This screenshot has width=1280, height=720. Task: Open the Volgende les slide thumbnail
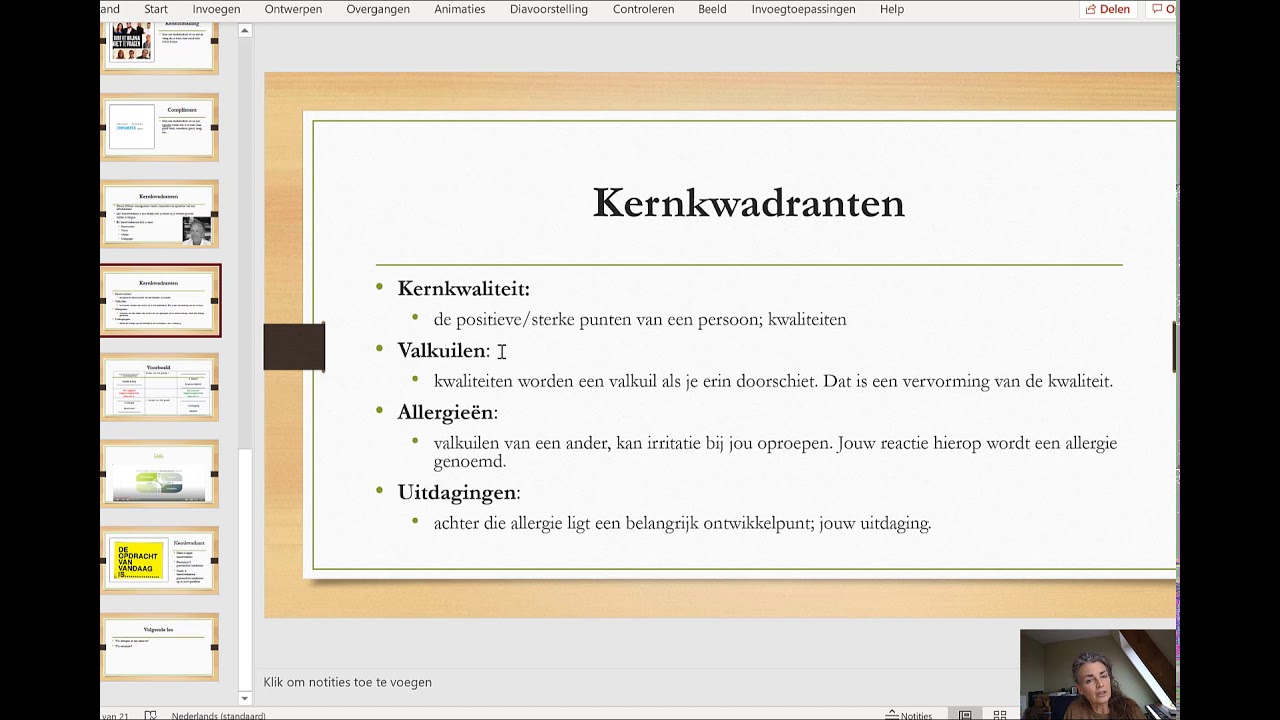160,647
